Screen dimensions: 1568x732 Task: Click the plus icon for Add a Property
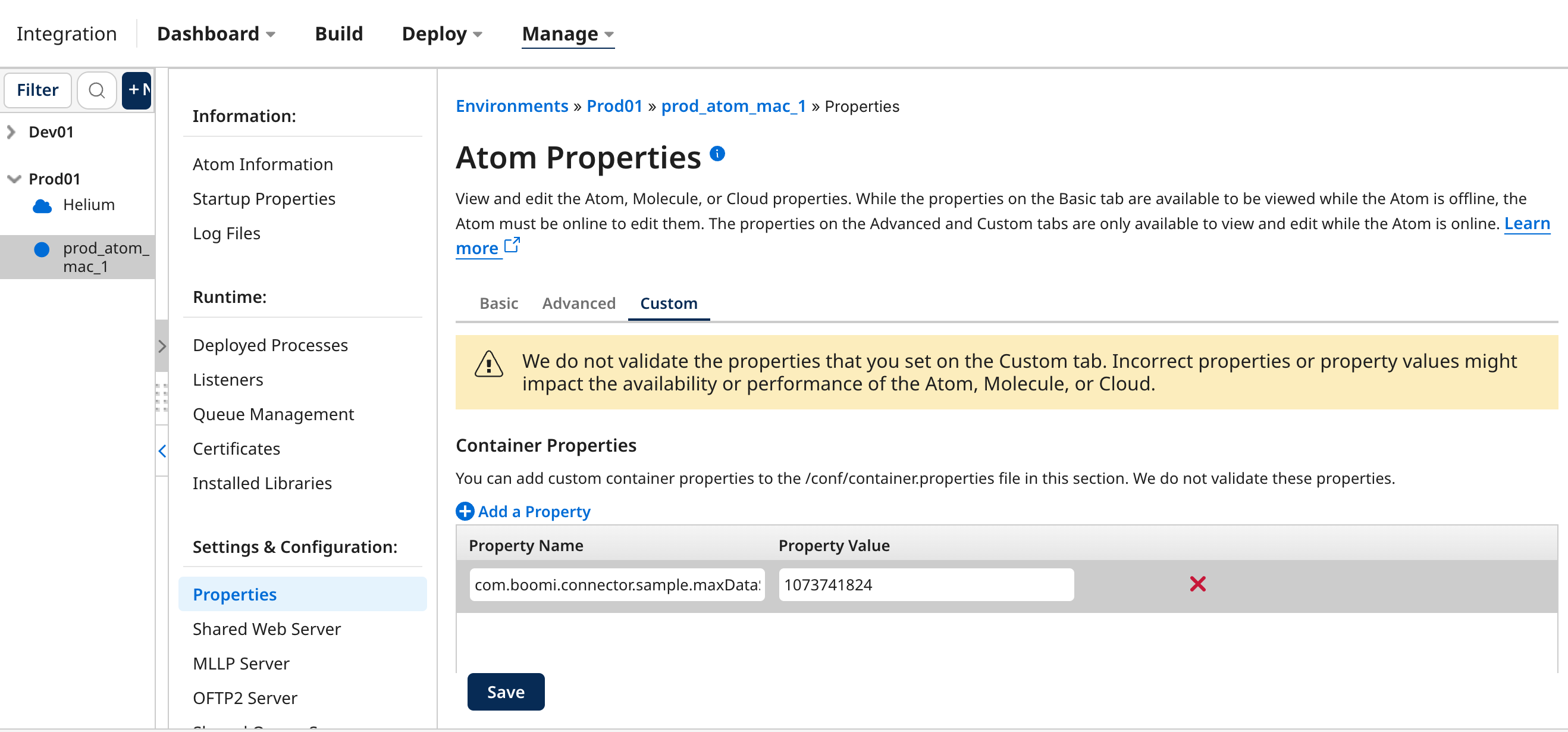click(465, 511)
